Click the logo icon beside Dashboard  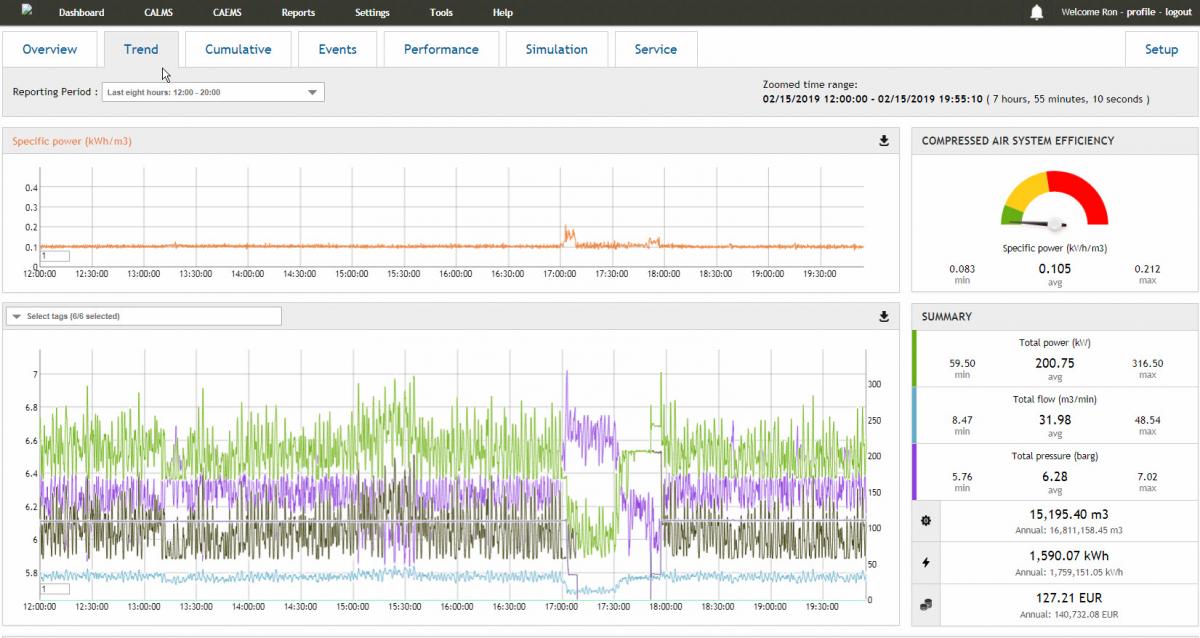coord(26,9)
